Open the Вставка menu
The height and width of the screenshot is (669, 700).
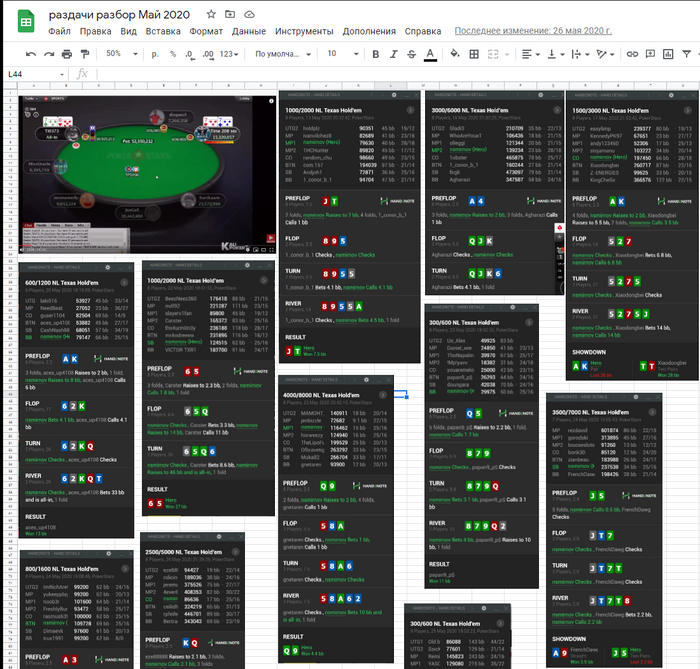click(x=163, y=31)
